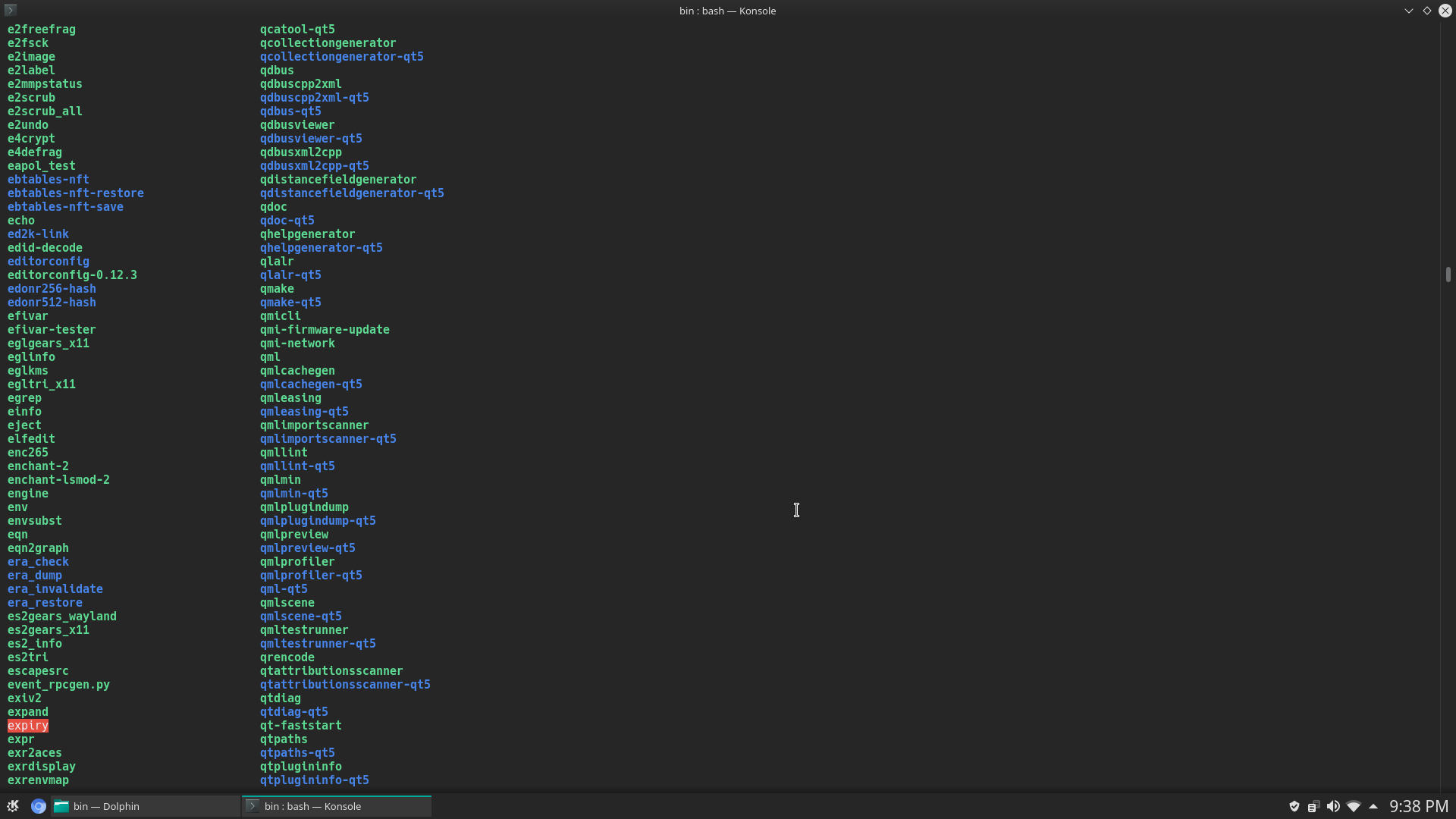Click the e2scrub_all entry
This screenshot has width=1456, height=819.
(x=45, y=111)
